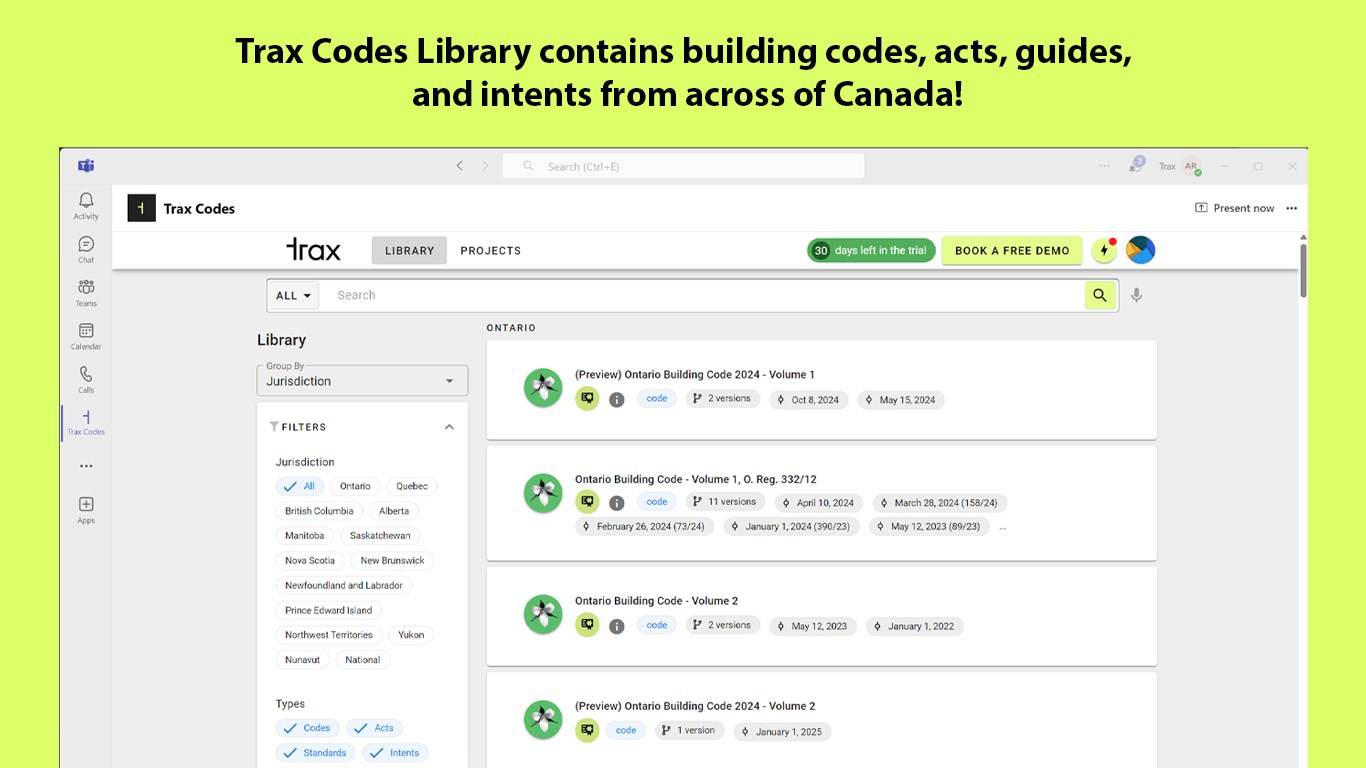Screen dimensions: 1366x768
Task: Expand 1 version on Preview Volume 2
Action: (x=690, y=730)
